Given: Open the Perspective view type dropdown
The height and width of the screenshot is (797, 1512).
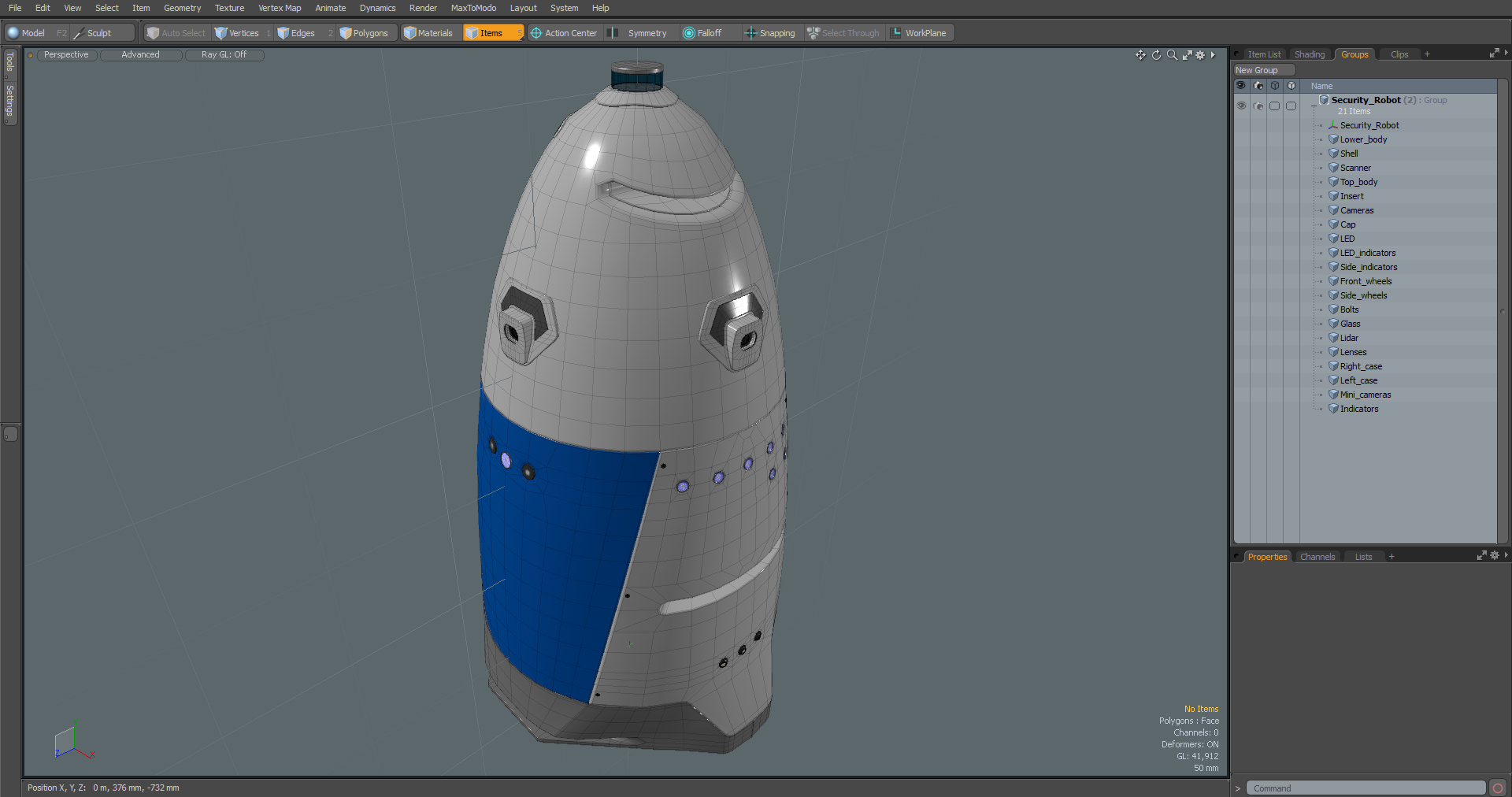Looking at the screenshot, I should (x=66, y=55).
